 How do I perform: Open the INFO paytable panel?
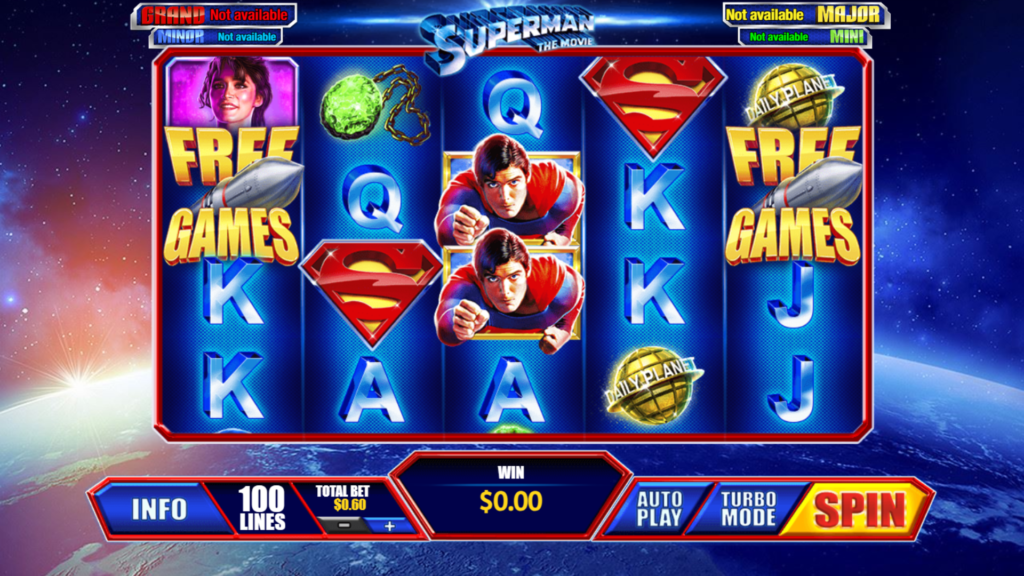point(159,509)
